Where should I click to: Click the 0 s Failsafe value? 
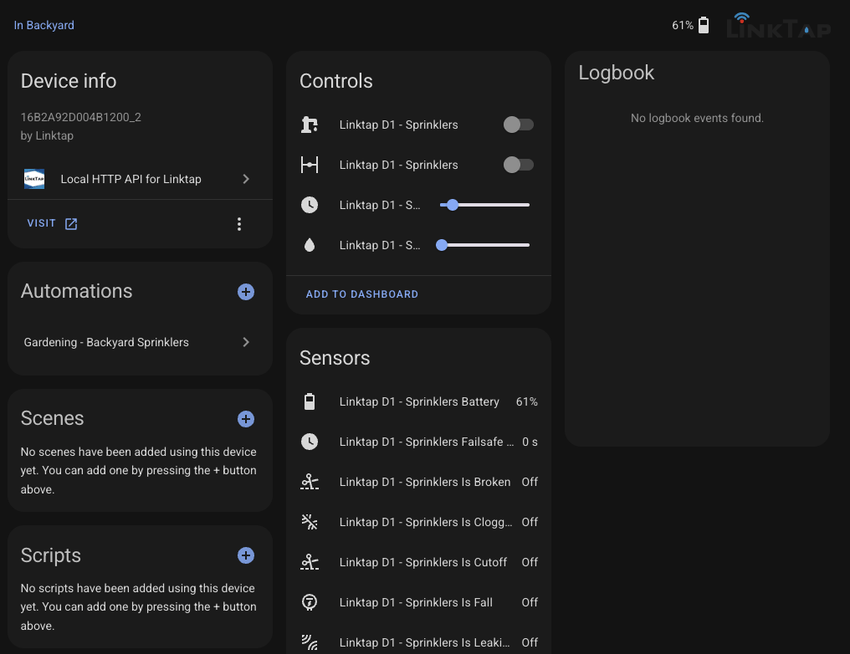[530, 442]
